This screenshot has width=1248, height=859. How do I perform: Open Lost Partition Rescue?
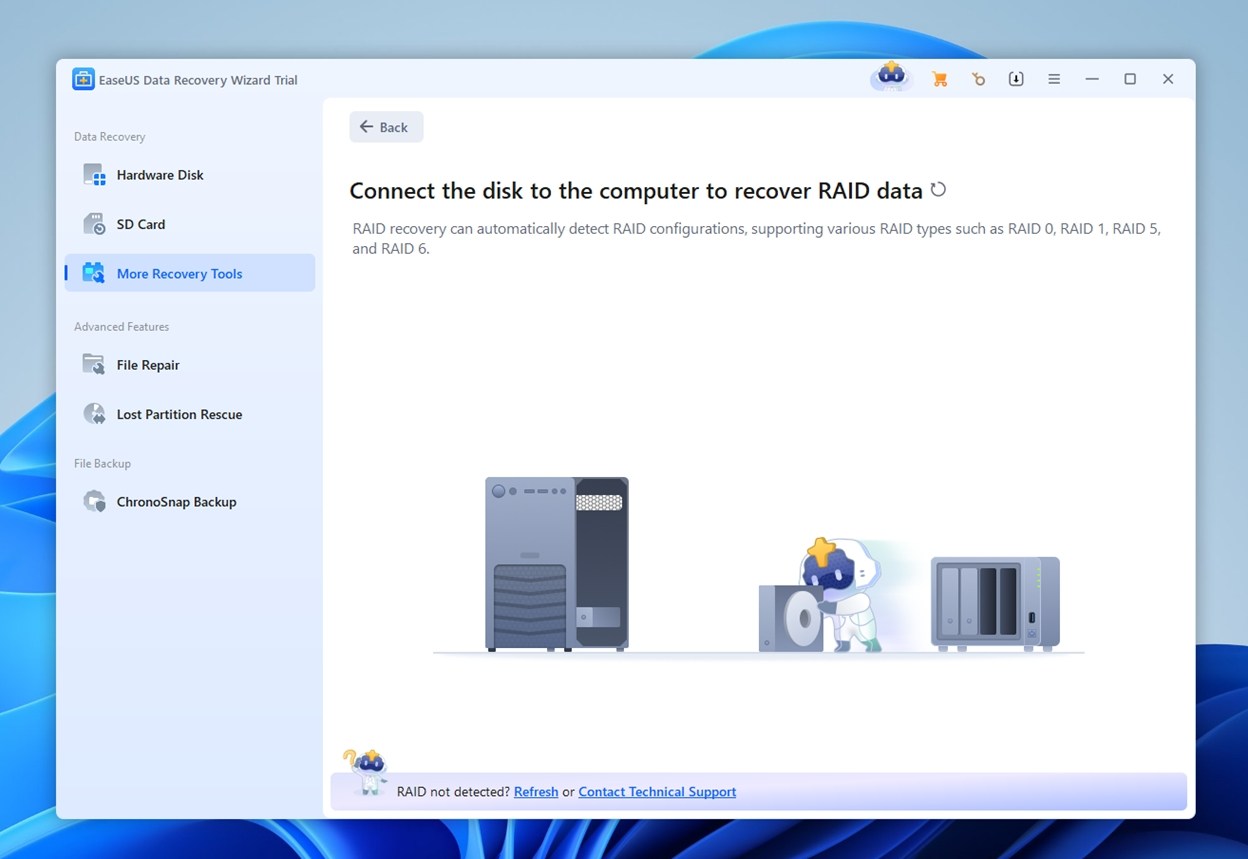pyautogui.click(x=190, y=414)
